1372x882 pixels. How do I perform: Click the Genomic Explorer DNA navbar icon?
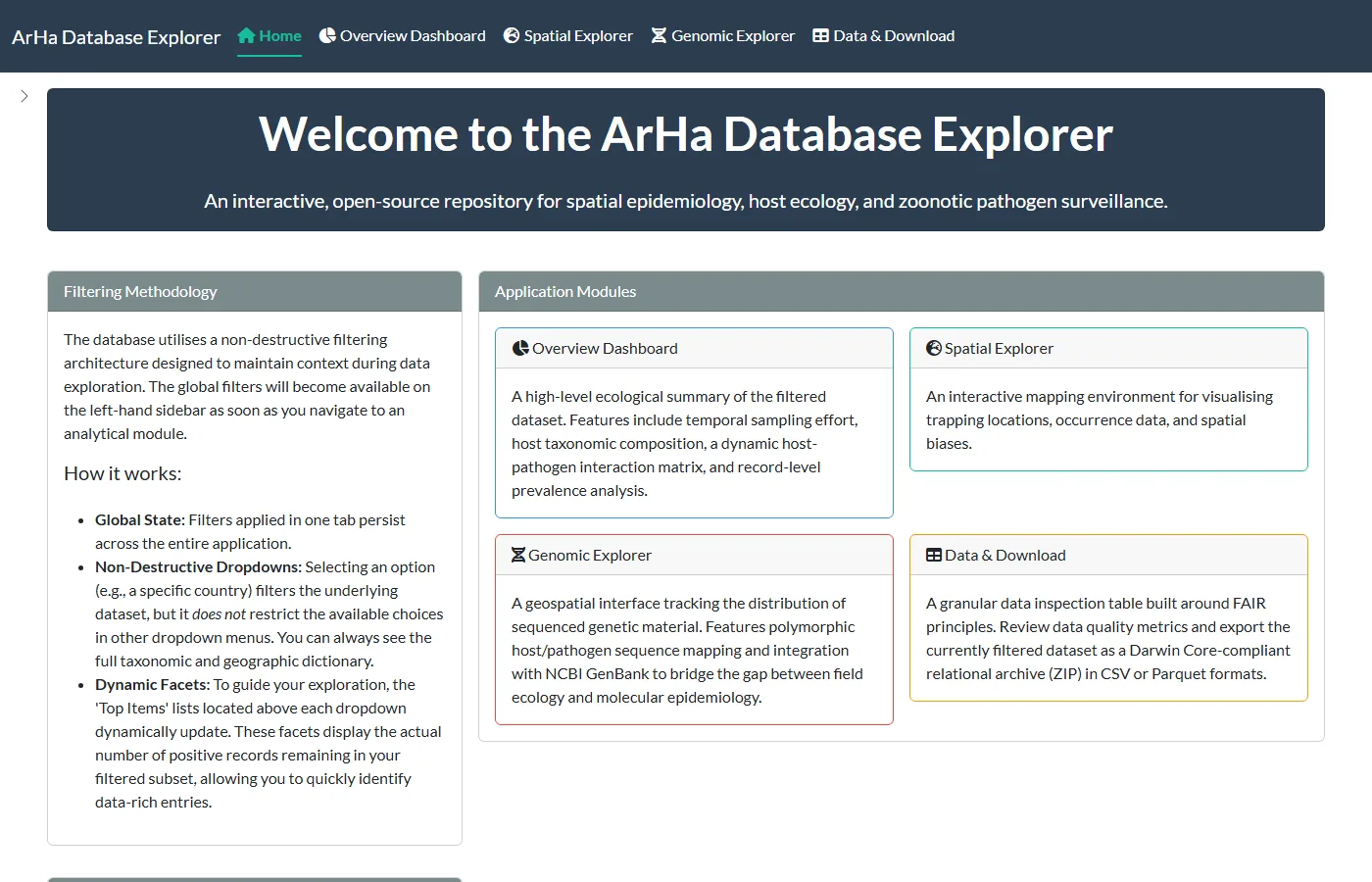click(660, 35)
